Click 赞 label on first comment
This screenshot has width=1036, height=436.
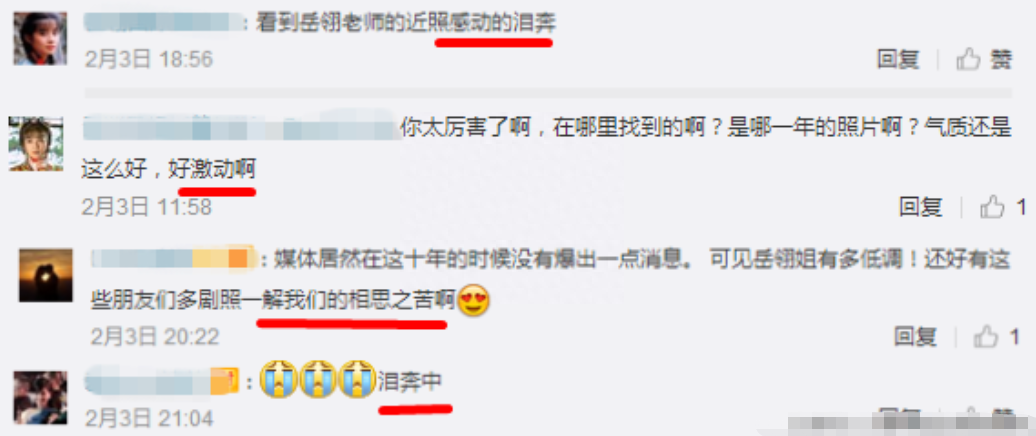point(1001,60)
